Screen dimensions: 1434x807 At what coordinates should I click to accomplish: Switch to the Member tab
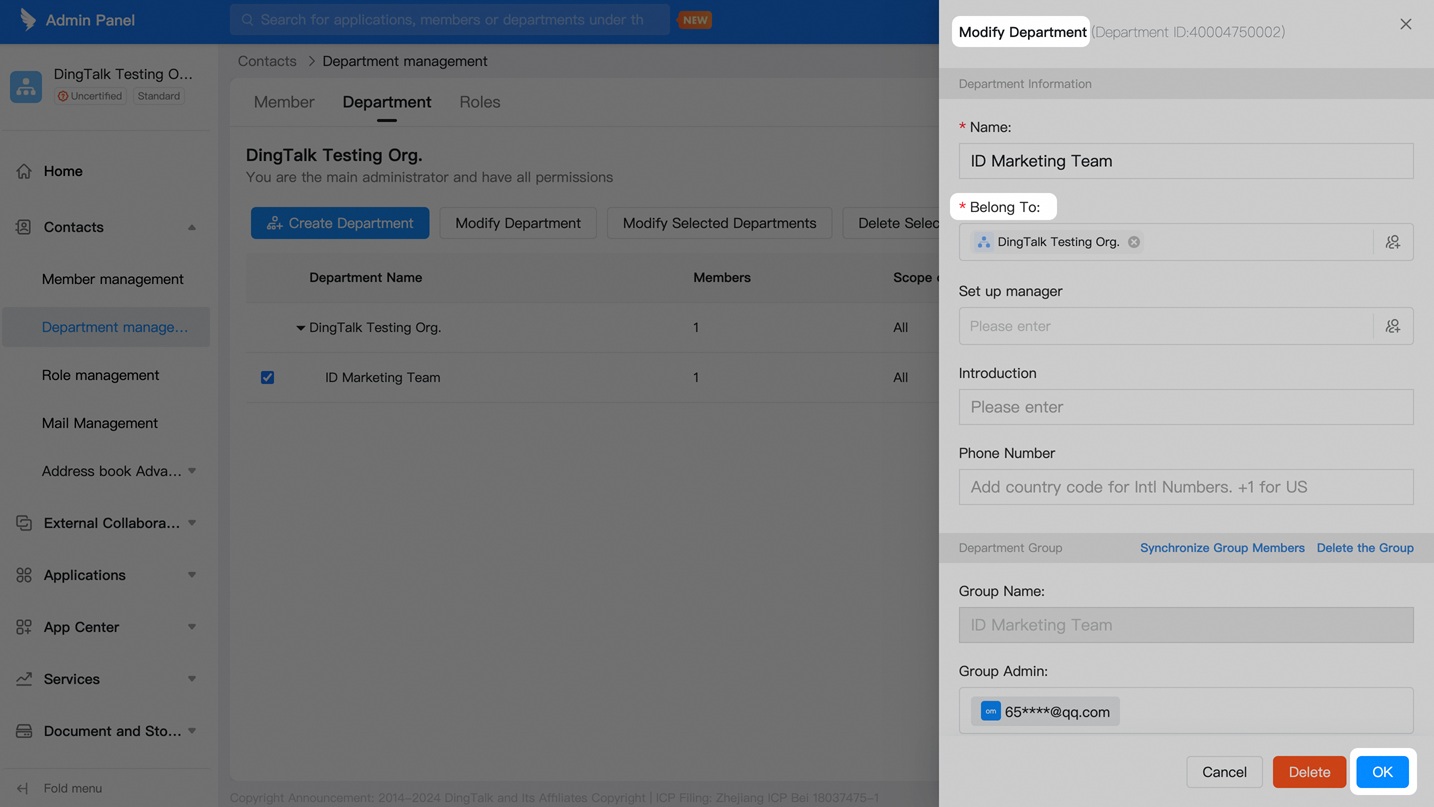tap(284, 102)
